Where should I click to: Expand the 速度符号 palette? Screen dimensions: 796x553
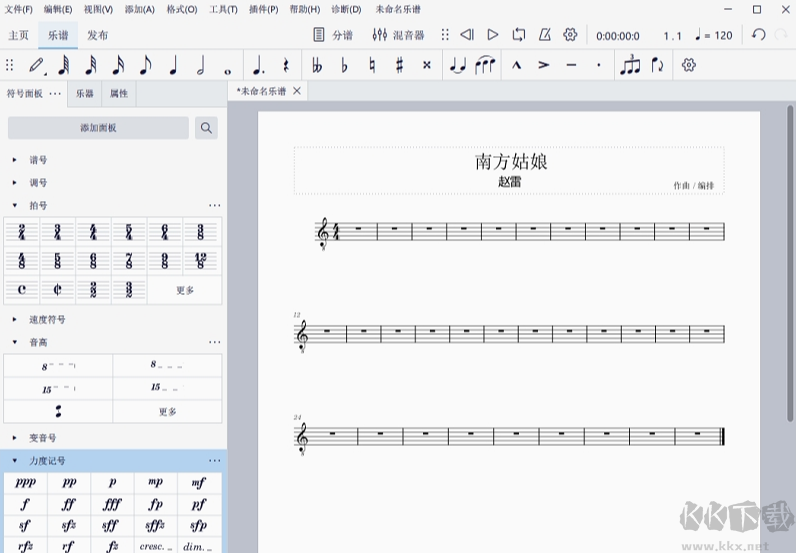tap(15, 320)
